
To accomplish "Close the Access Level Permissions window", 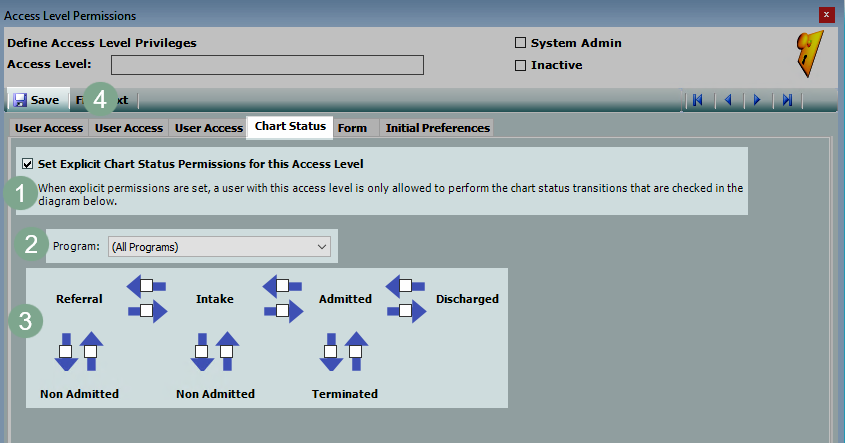I will (826, 15).
